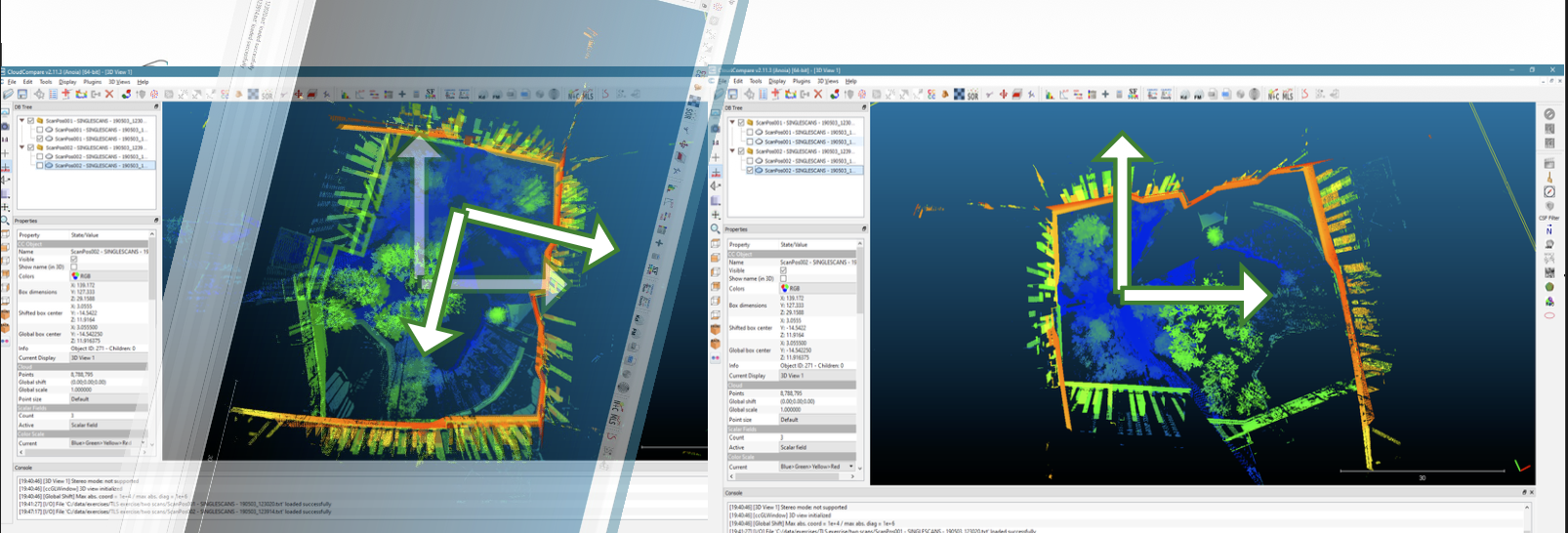
Task: Click the checkerboard subsample icon in toolbar
Action: pyautogui.click(x=959, y=95)
